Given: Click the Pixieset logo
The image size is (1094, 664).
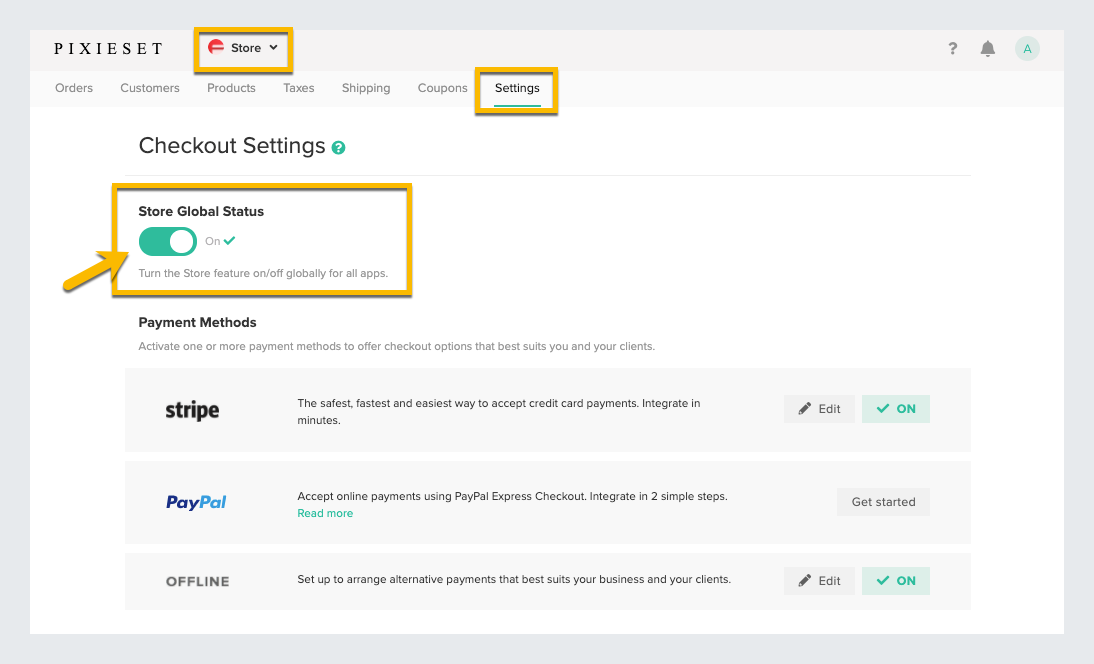Looking at the screenshot, I should point(108,48).
